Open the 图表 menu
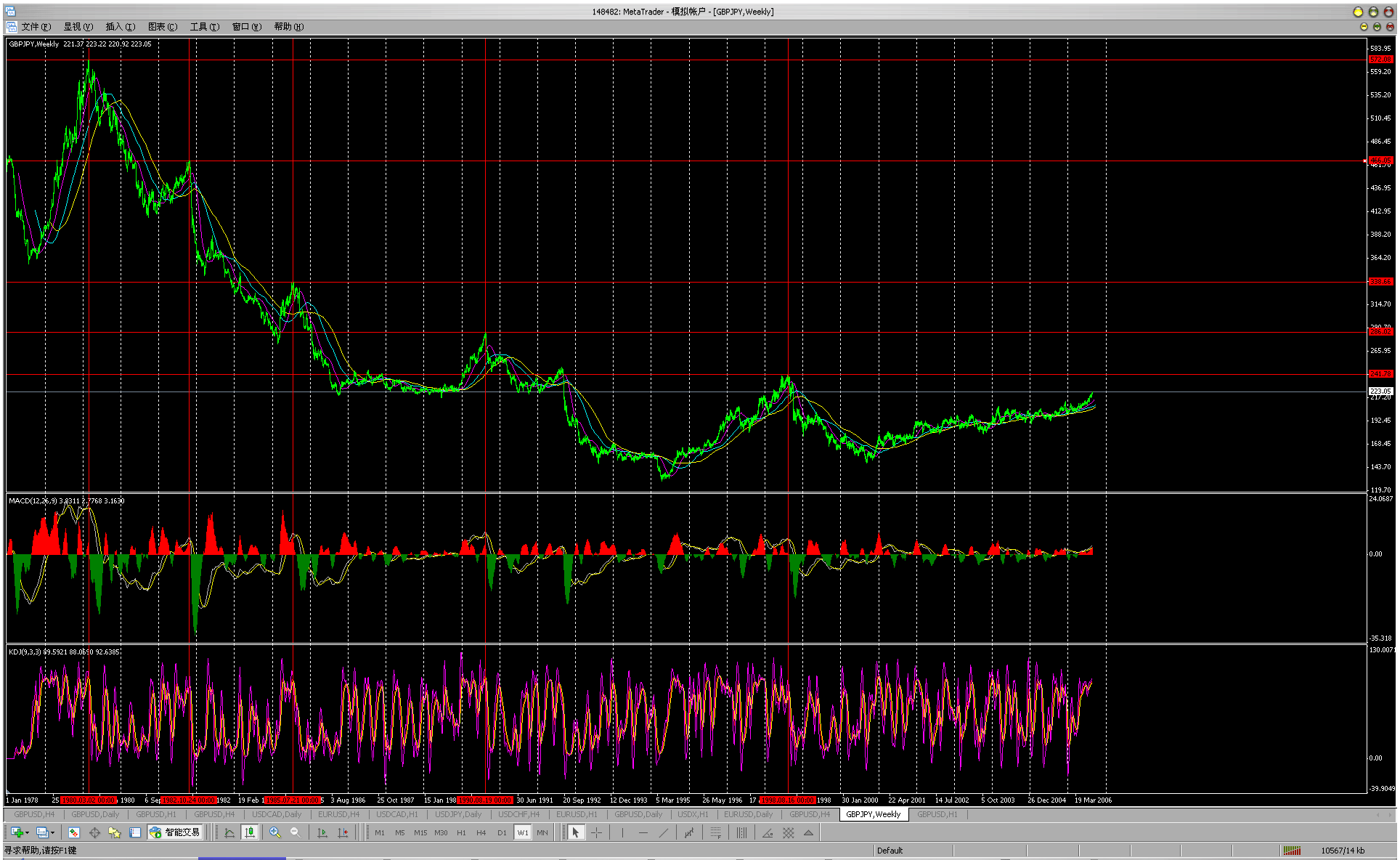 pyautogui.click(x=162, y=27)
